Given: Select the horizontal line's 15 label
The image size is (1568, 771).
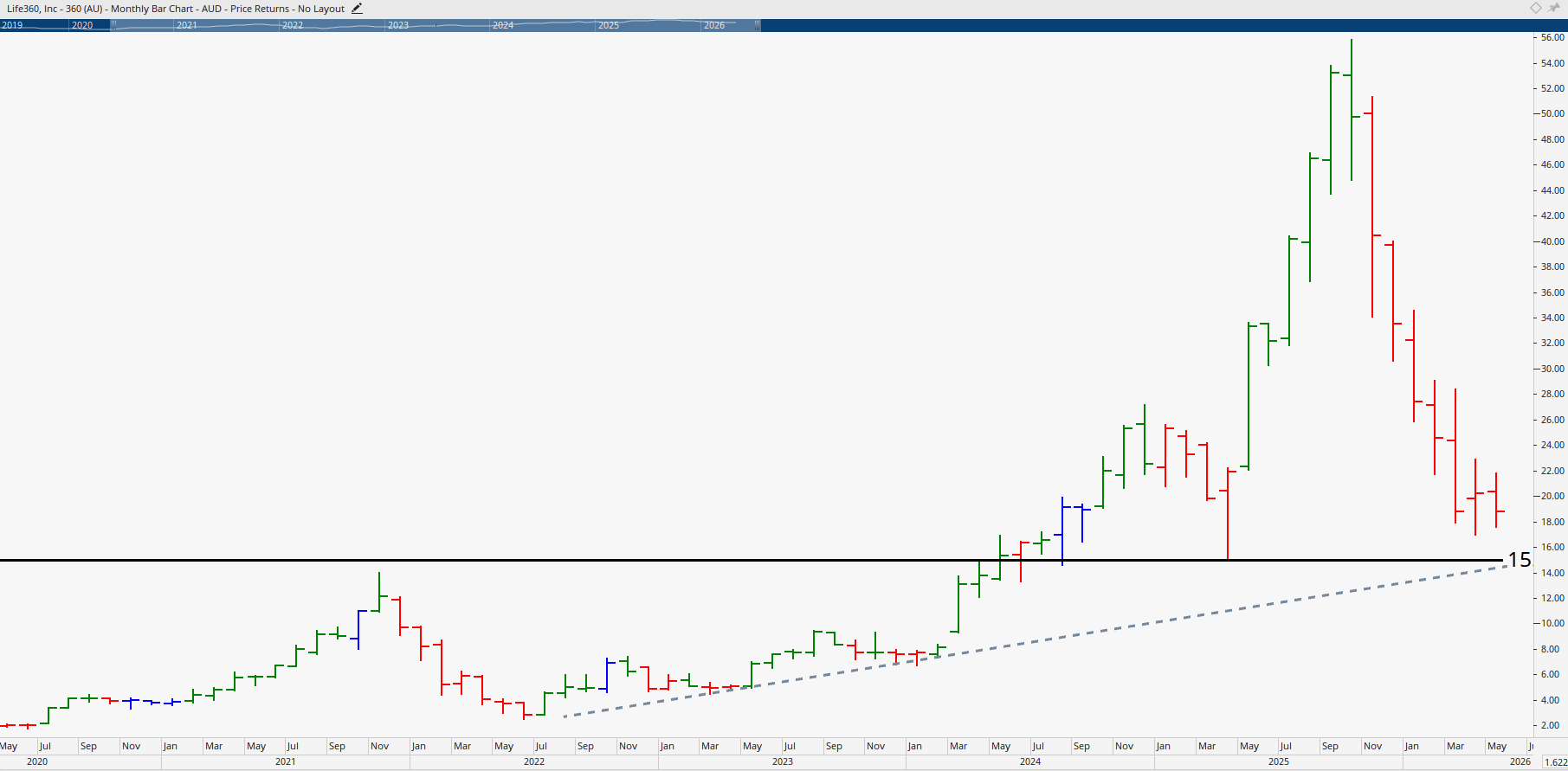Looking at the screenshot, I should pyautogui.click(x=1520, y=560).
